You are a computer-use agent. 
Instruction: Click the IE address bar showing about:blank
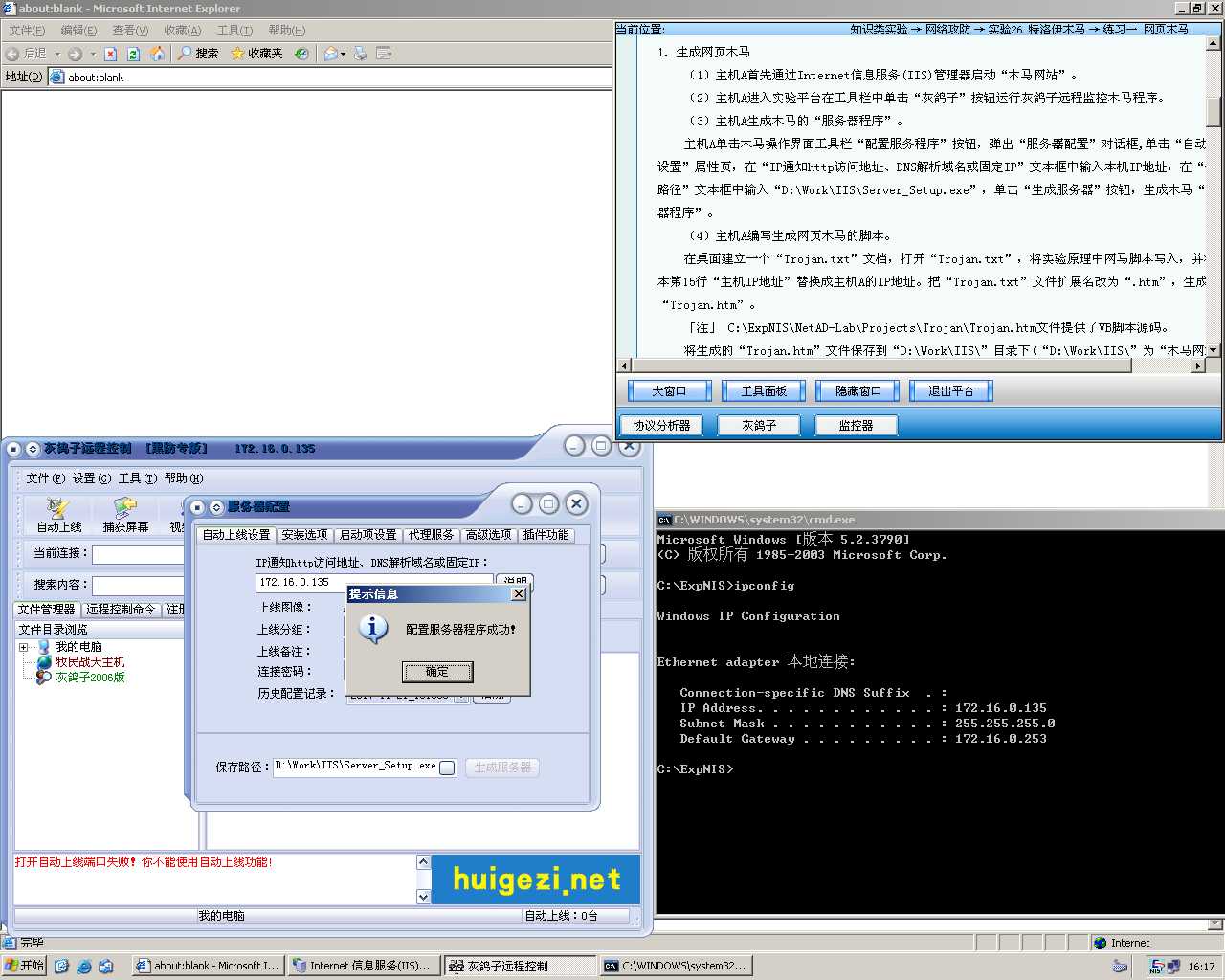click(x=330, y=77)
